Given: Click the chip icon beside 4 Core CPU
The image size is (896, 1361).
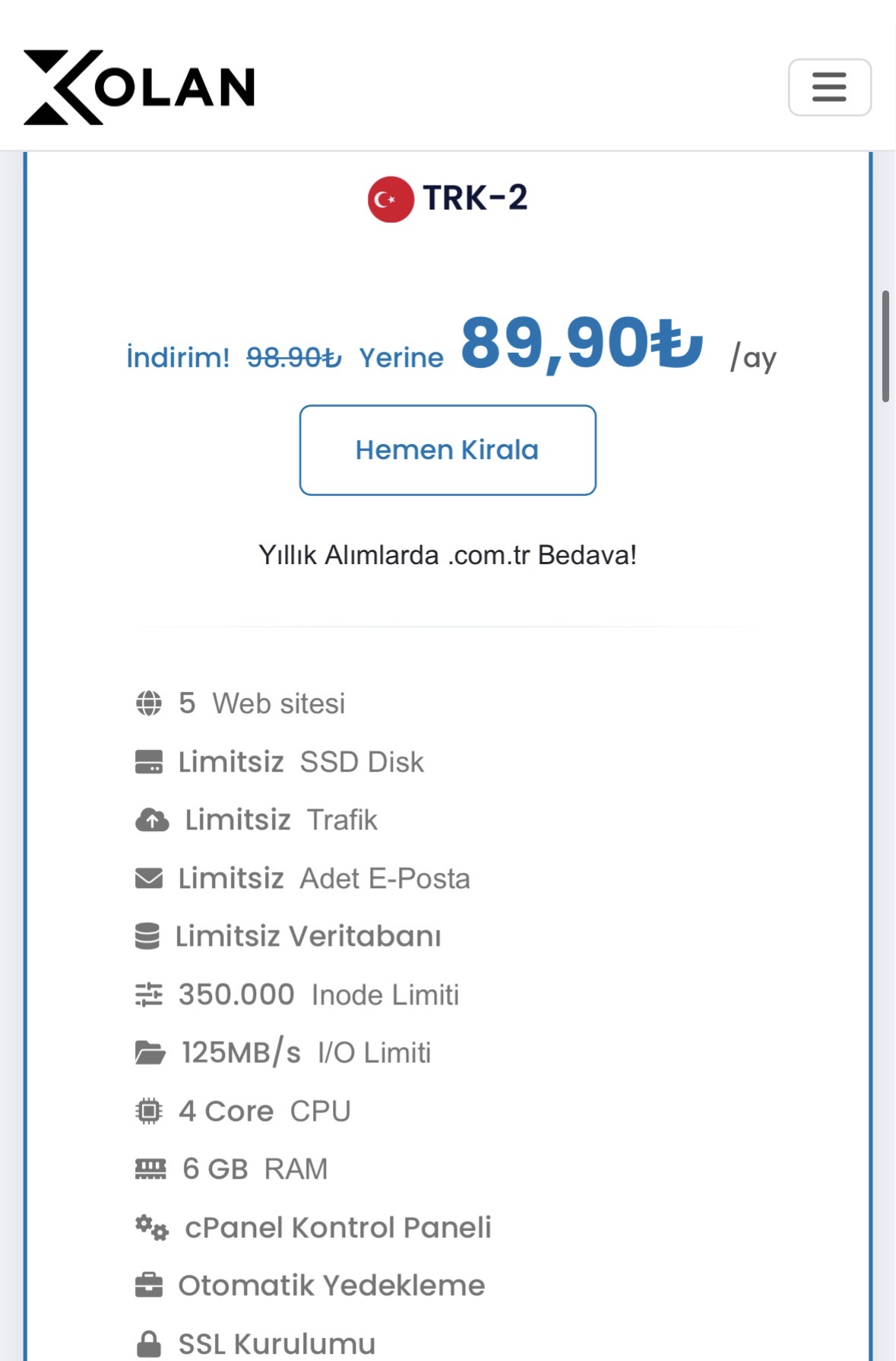Looking at the screenshot, I should pos(149,1111).
